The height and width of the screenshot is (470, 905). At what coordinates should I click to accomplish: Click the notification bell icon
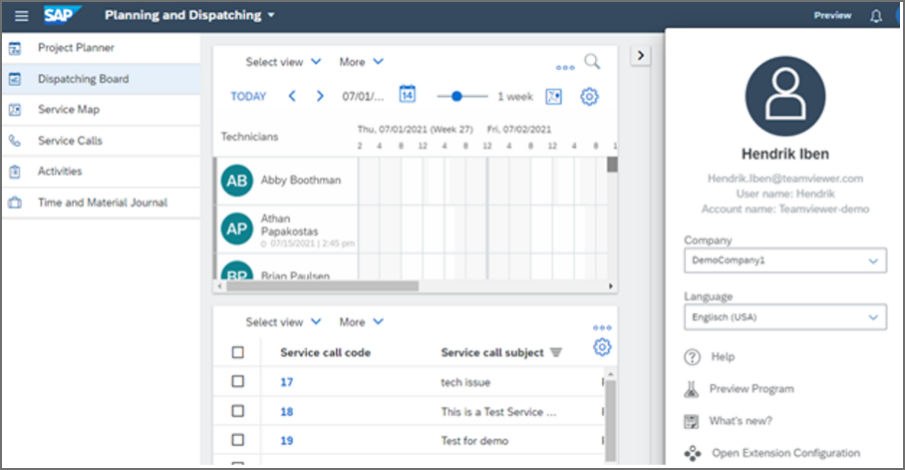pyautogui.click(x=876, y=16)
